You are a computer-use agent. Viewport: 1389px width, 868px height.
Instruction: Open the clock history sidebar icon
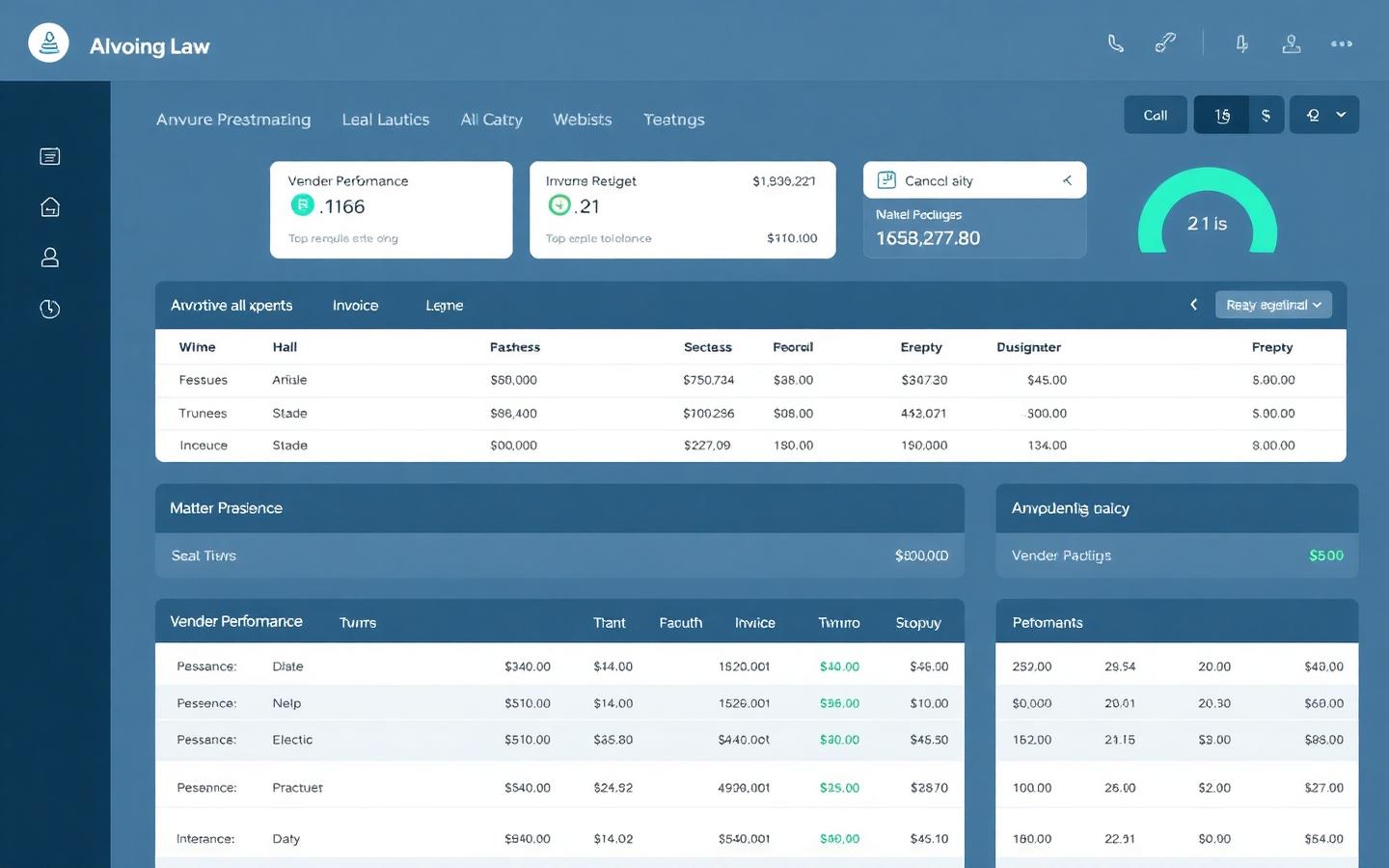(x=50, y=309)
